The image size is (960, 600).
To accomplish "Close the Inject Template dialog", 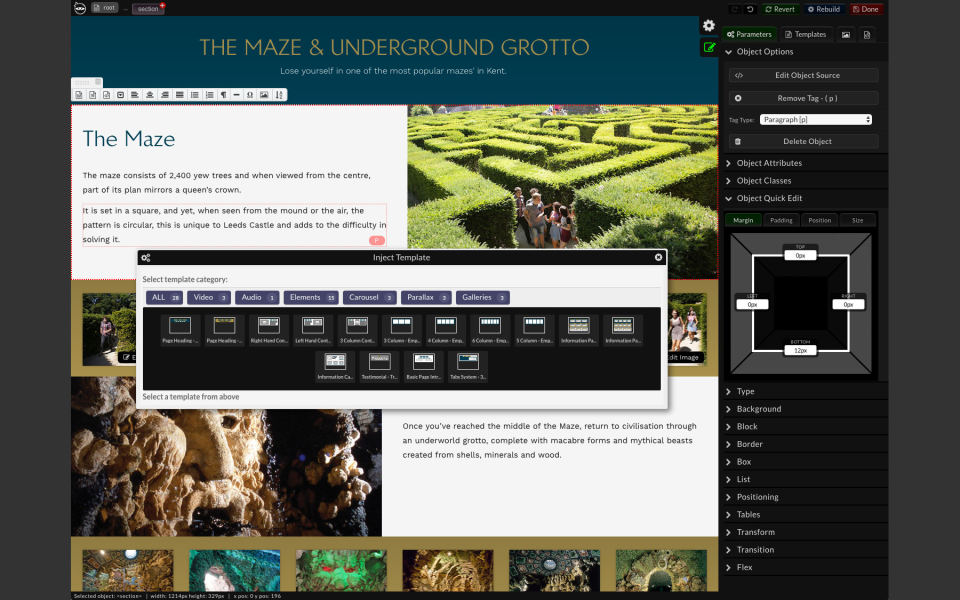I will [x=659, y=257].
